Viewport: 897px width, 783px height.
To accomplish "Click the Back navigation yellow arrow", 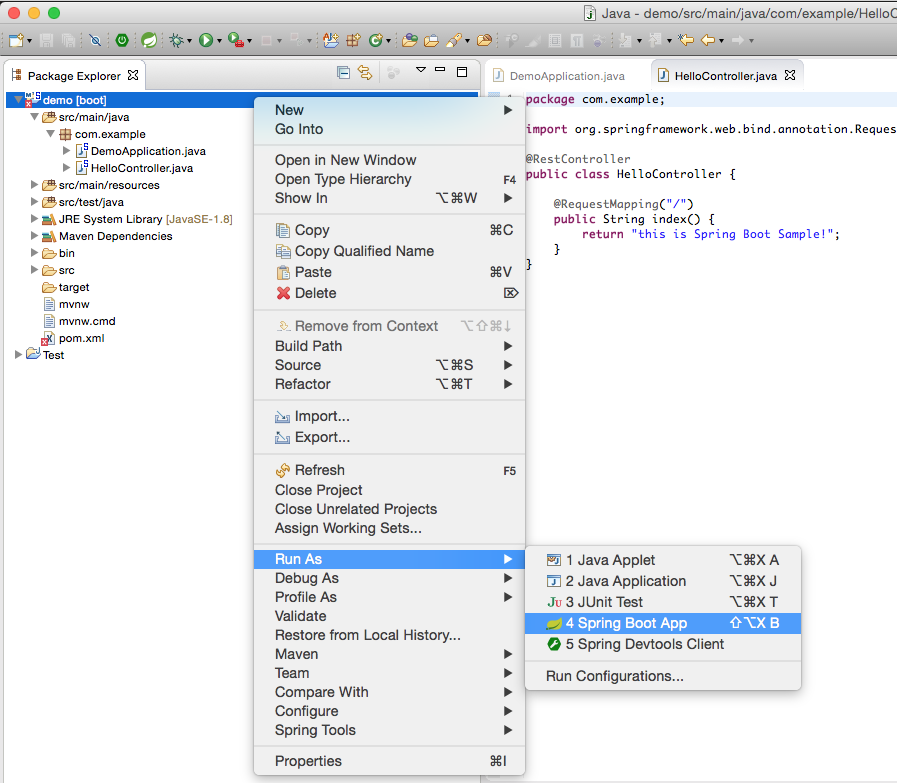I will 708,40.
